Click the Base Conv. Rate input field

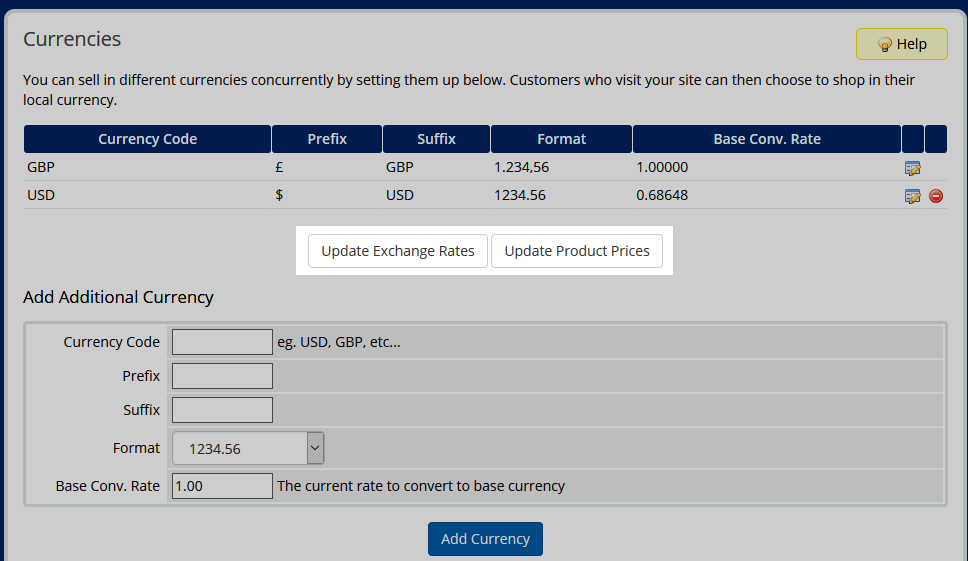pos(222,486)
